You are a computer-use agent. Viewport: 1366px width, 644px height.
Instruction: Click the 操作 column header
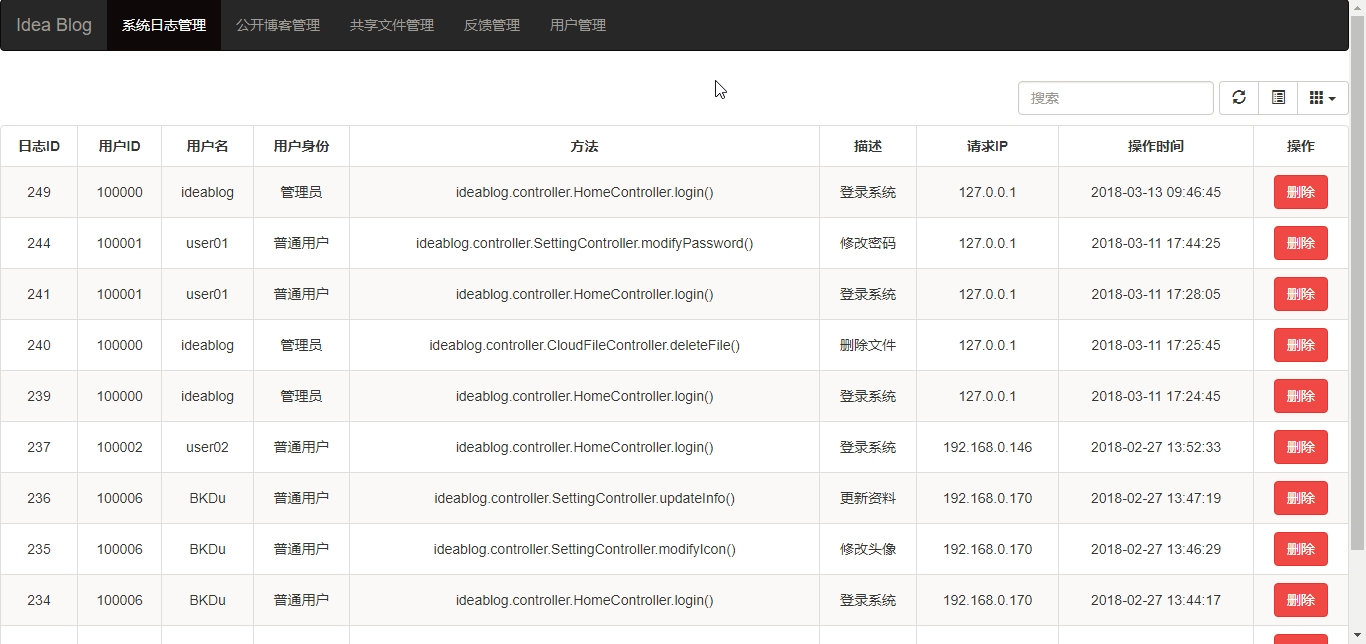pos(1300,146)
